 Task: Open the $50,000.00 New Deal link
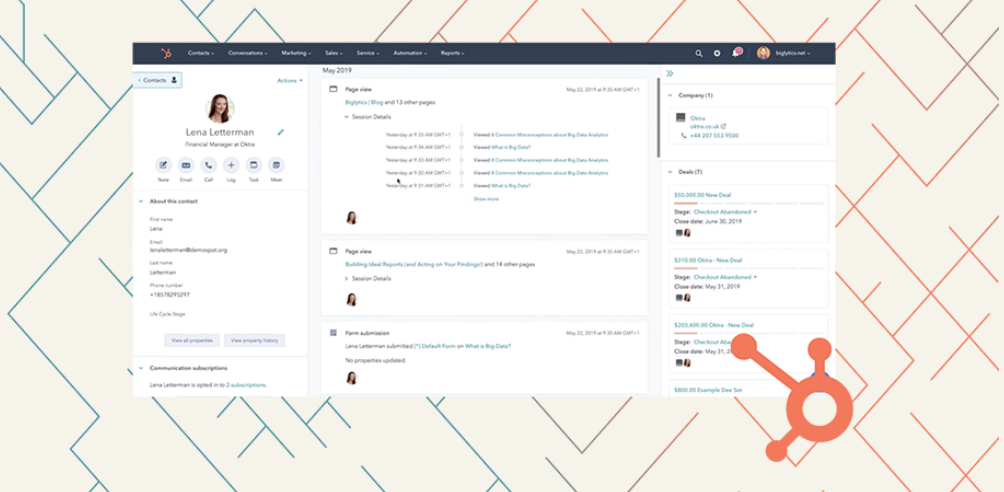click(702, 195)
